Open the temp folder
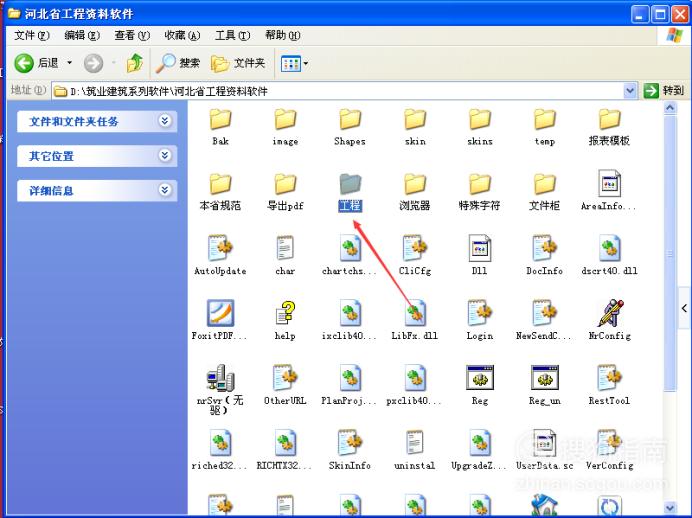Image resolution: width=692 pixels, height=518 pixels. pyautogui.click(x=545, y=127)
